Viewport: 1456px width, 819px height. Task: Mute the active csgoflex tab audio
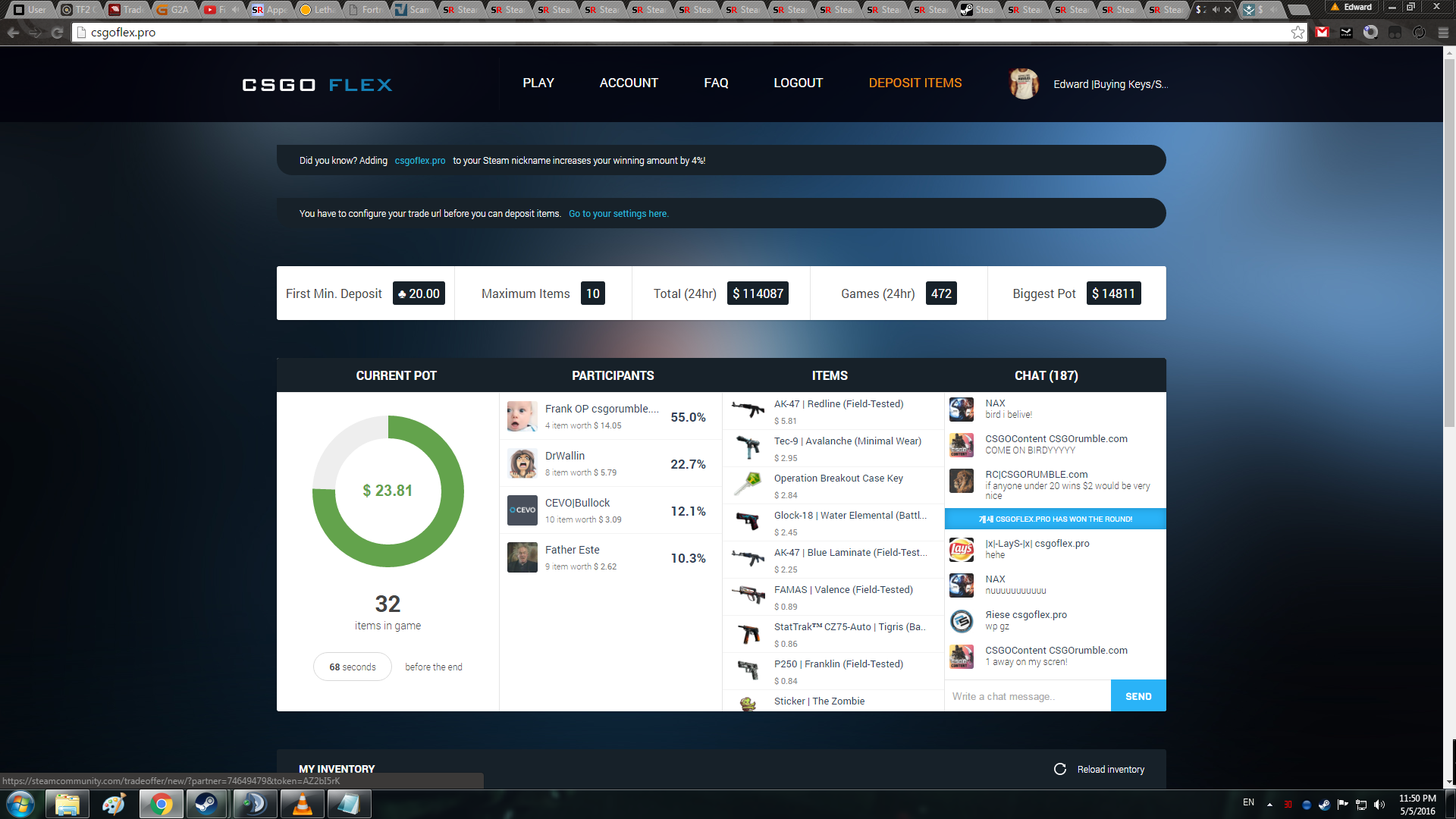(x=1216, y=10)
